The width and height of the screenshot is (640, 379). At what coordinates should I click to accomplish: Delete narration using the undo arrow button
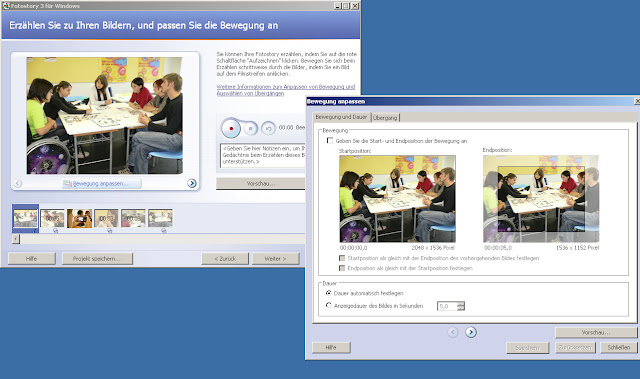click(x=268, y=129)
